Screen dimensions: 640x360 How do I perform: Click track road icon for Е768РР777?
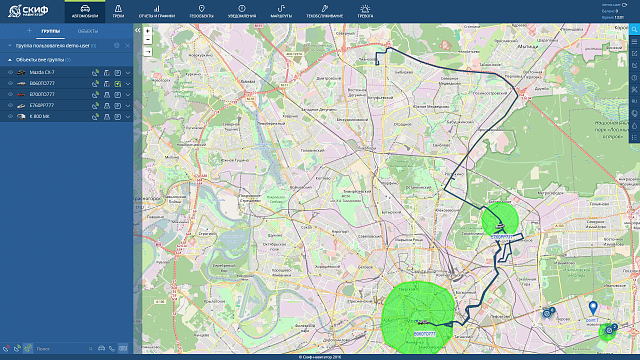coord(107,105)
